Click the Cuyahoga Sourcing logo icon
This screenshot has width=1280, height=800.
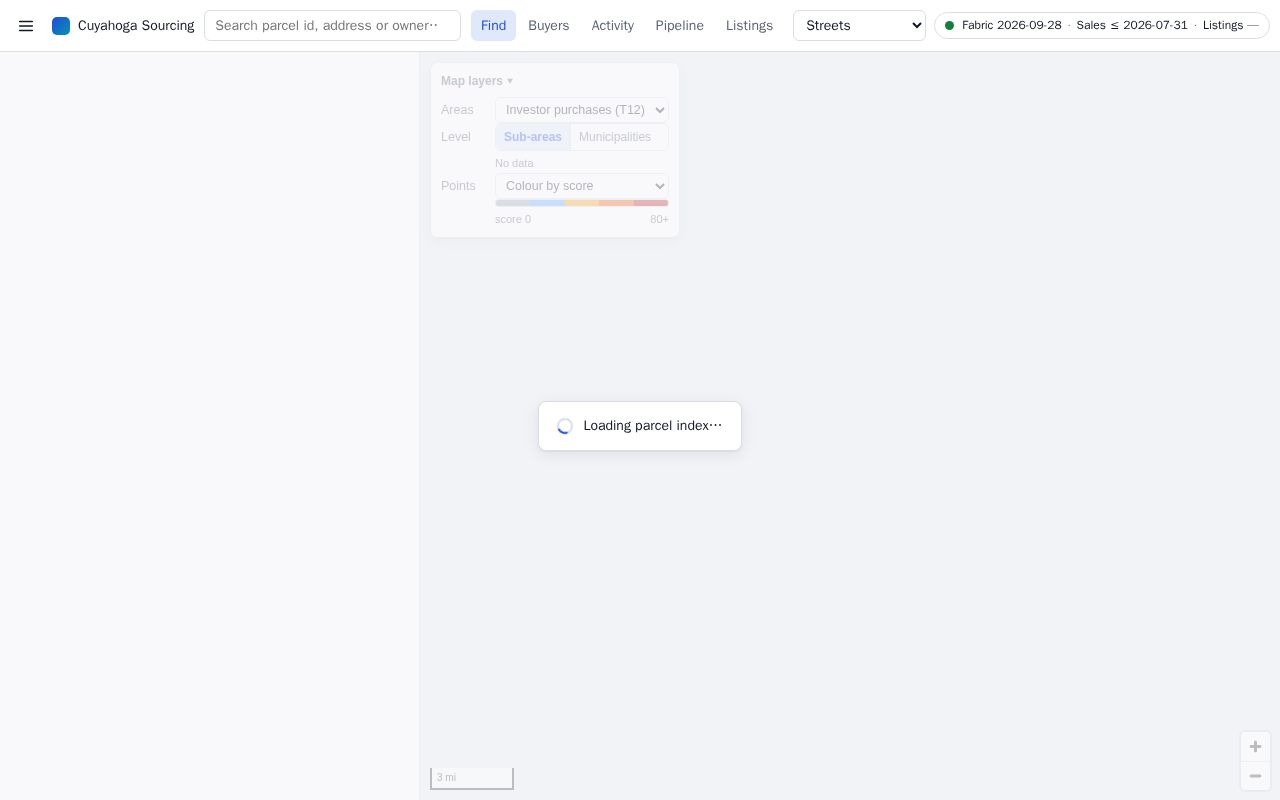(x=61, y=26)
